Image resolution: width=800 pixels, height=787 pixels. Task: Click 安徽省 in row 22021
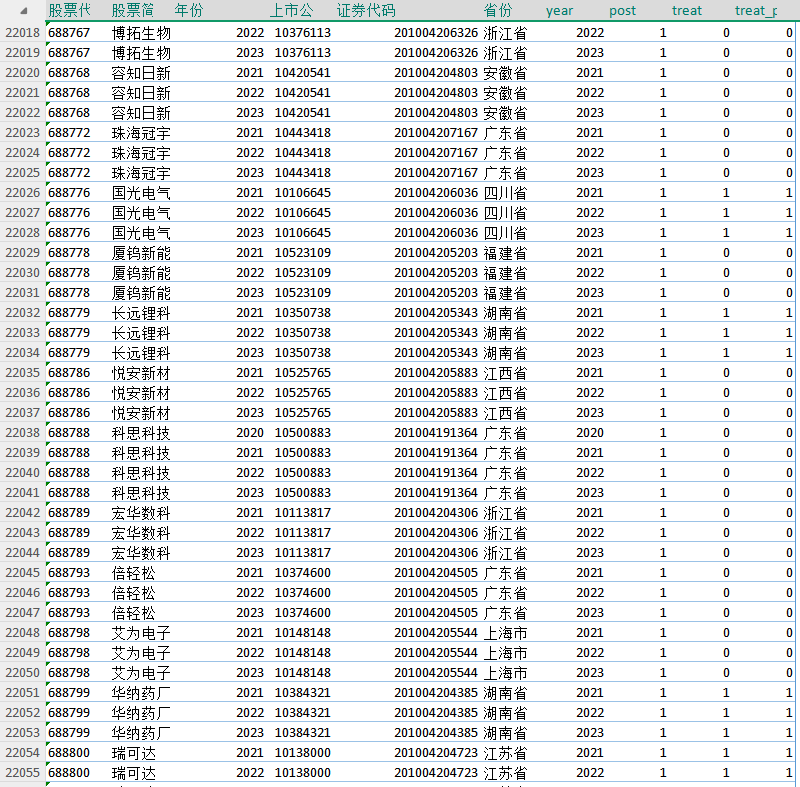point(505,93)
